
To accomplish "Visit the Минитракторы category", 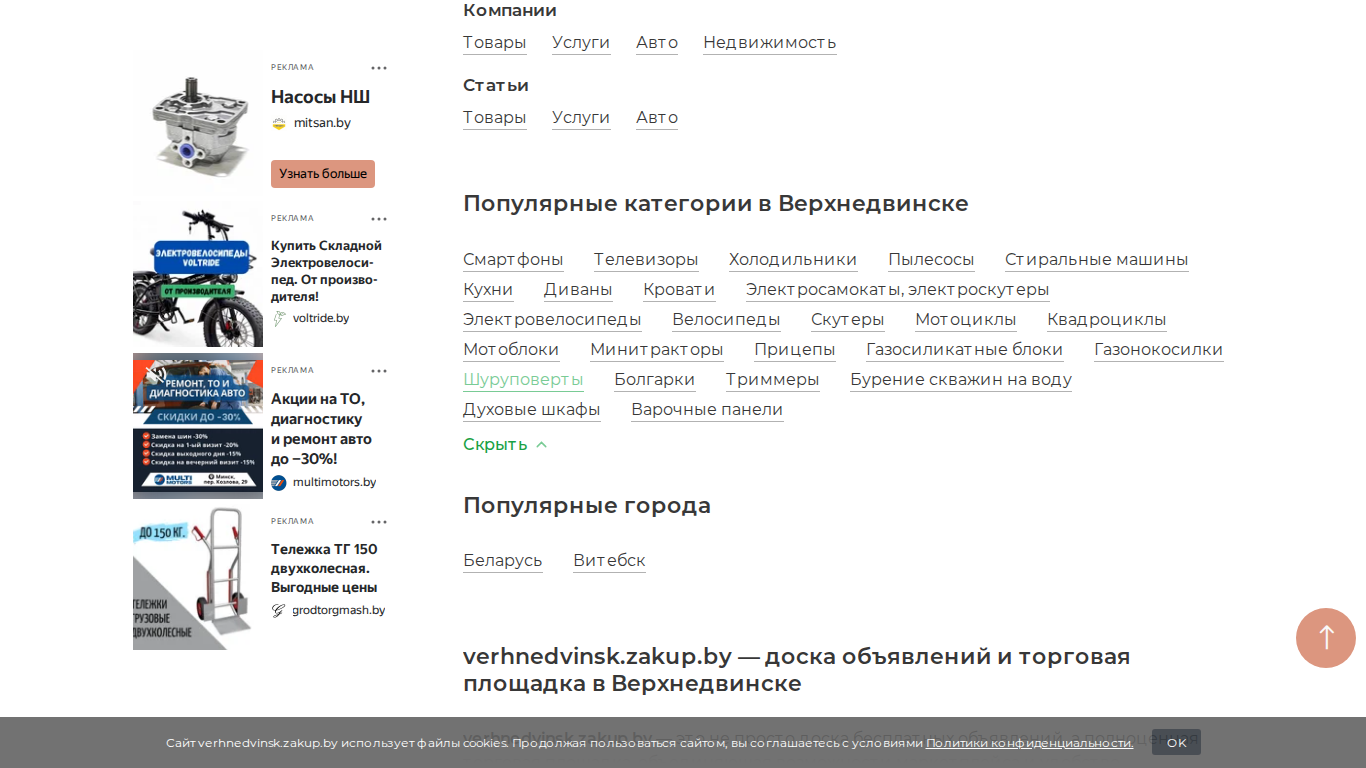I will pyautogui.click(x=657, y=350).
